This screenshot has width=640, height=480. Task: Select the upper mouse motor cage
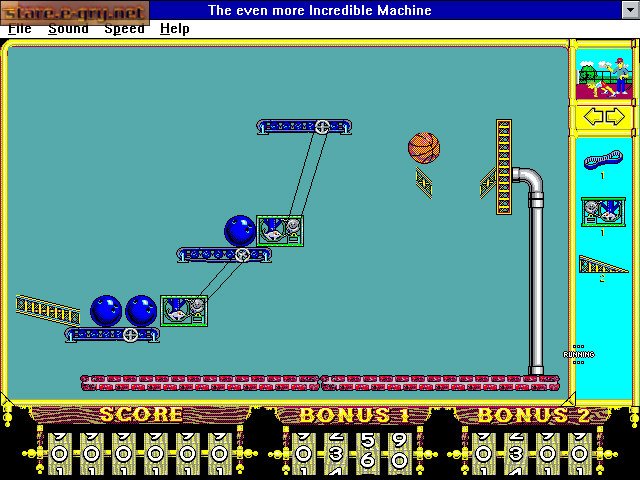pyautogui.click(x=280, y=231)
